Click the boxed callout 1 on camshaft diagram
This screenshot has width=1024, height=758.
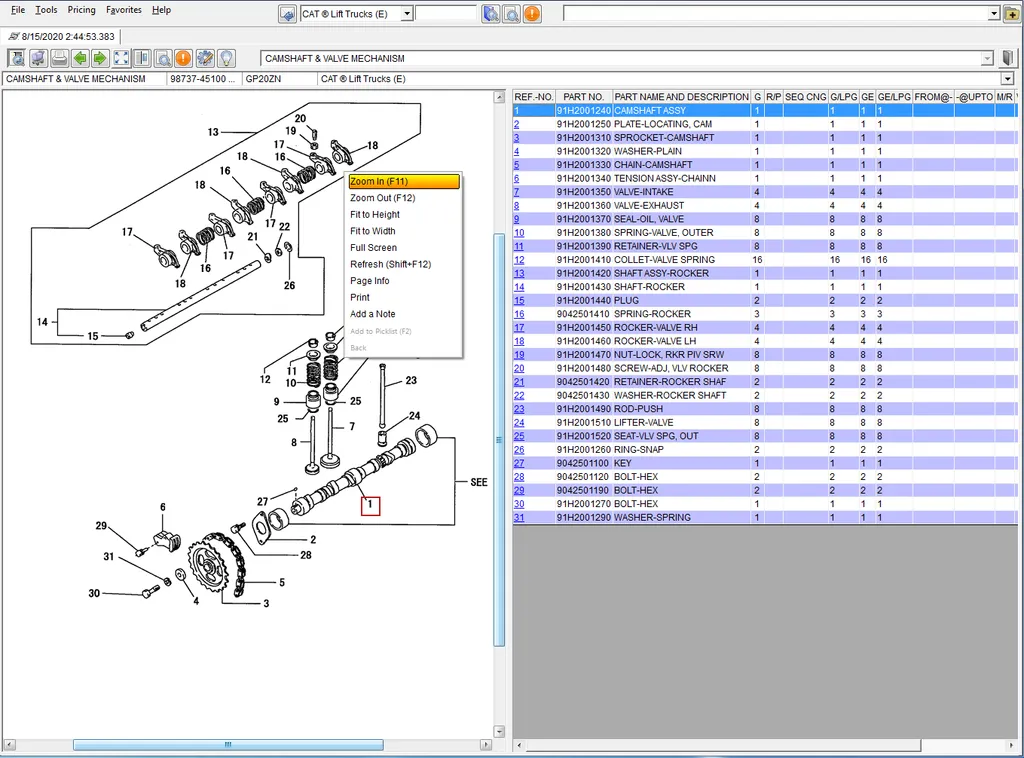370,505
